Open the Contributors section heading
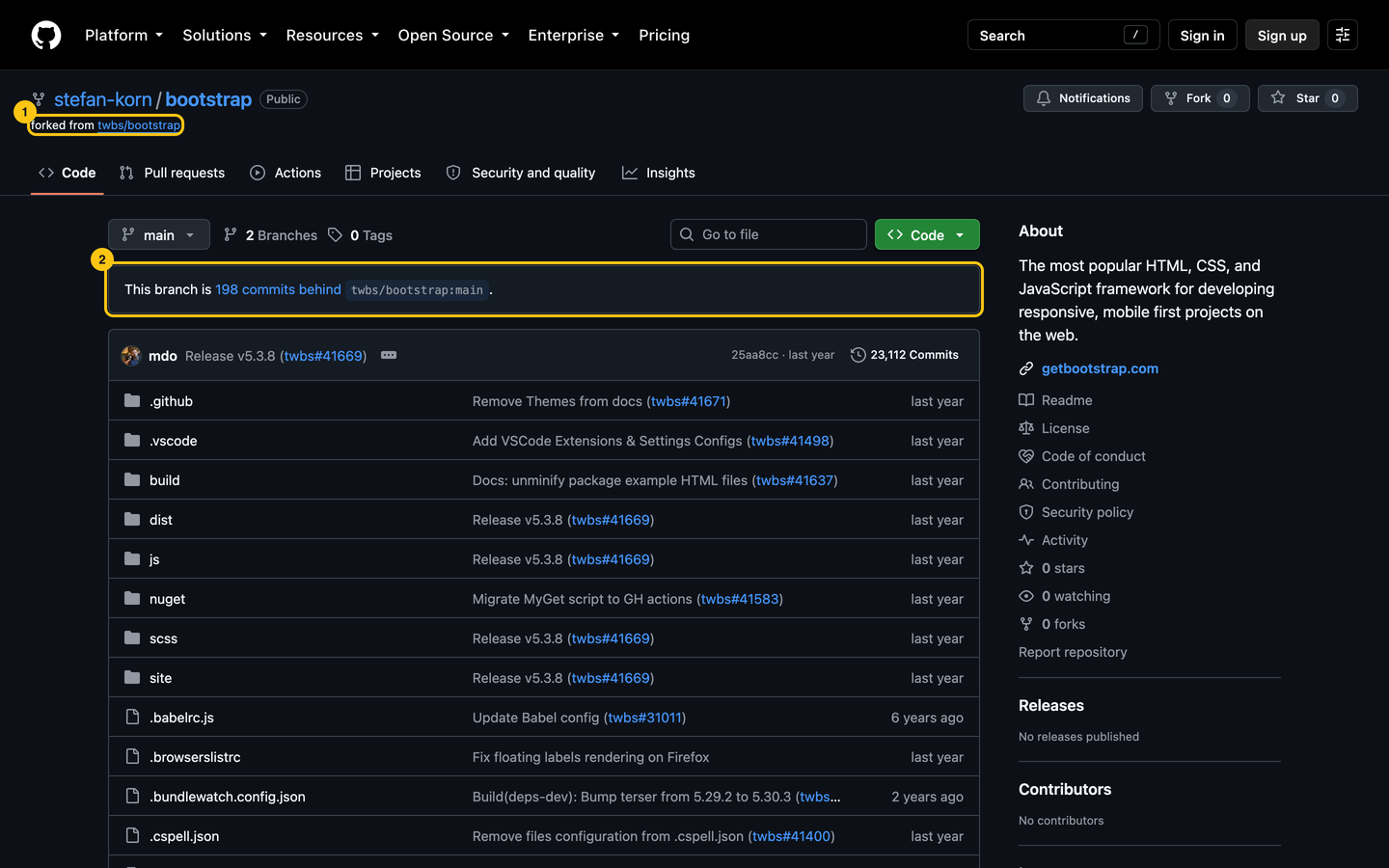Image resolution: width=1389 pixels, height=868 pixels. 1065,789
